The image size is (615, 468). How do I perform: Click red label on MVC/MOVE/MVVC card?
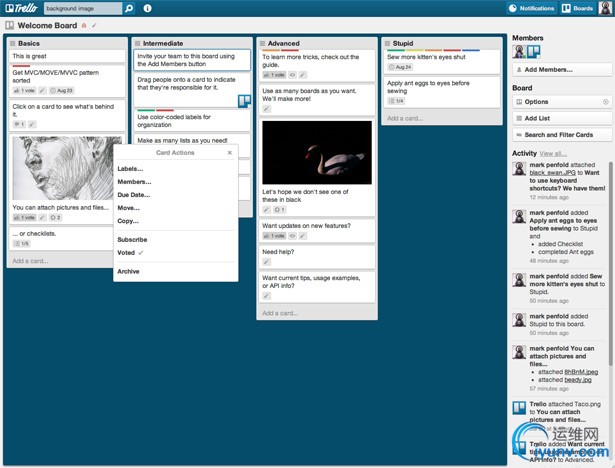(21, 66)
